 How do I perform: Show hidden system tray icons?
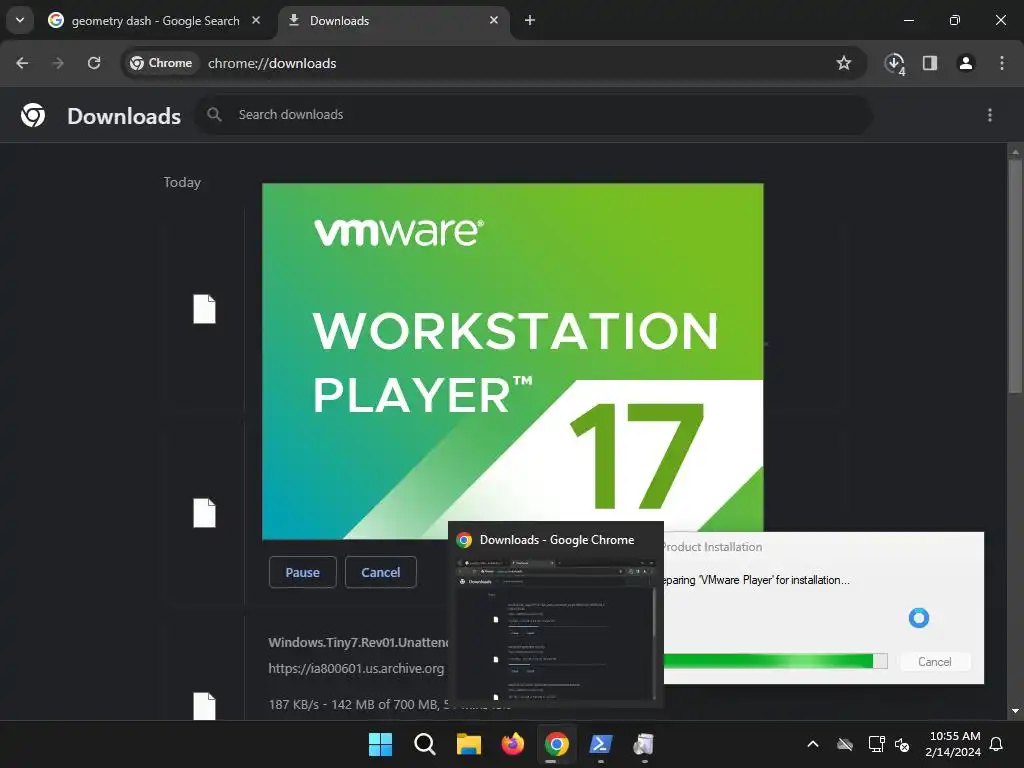[x=812, y=744]
